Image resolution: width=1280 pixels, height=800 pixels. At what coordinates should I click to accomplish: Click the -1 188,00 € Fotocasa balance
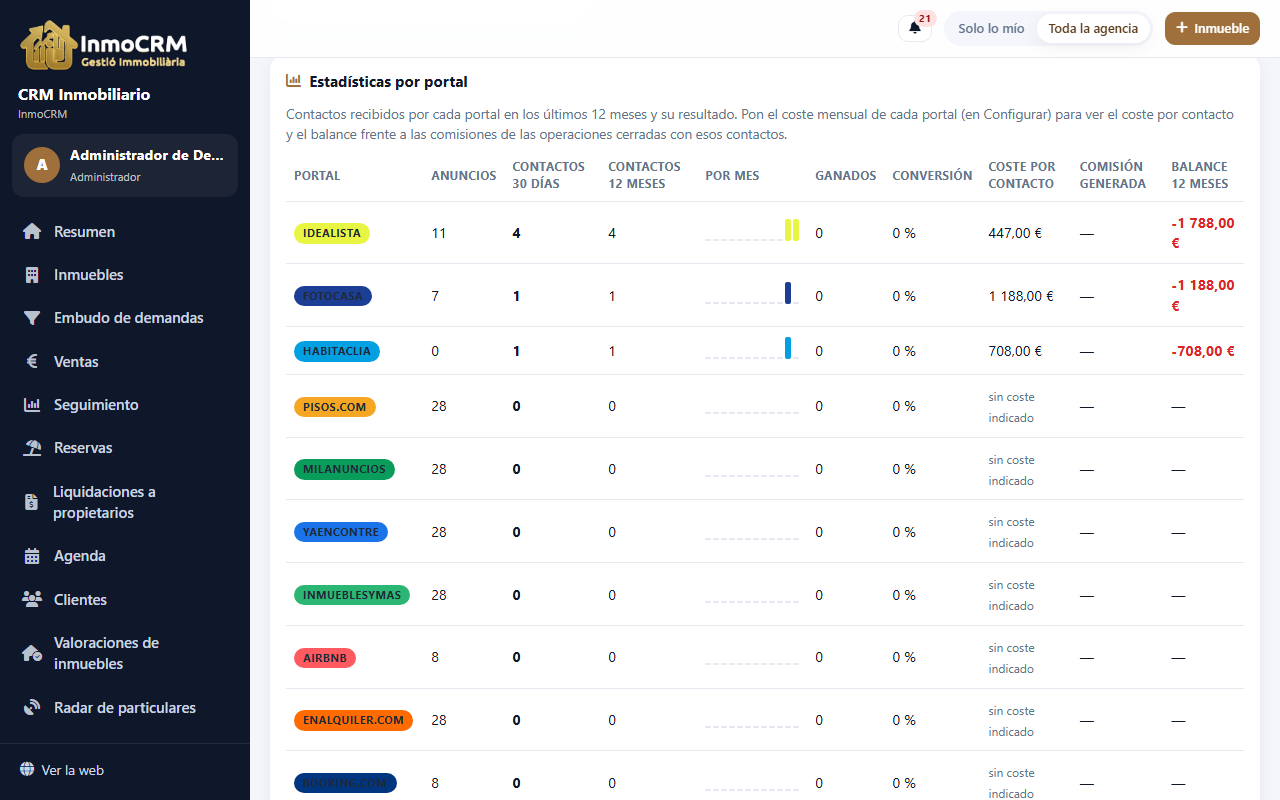click(x=1203, y=296)
